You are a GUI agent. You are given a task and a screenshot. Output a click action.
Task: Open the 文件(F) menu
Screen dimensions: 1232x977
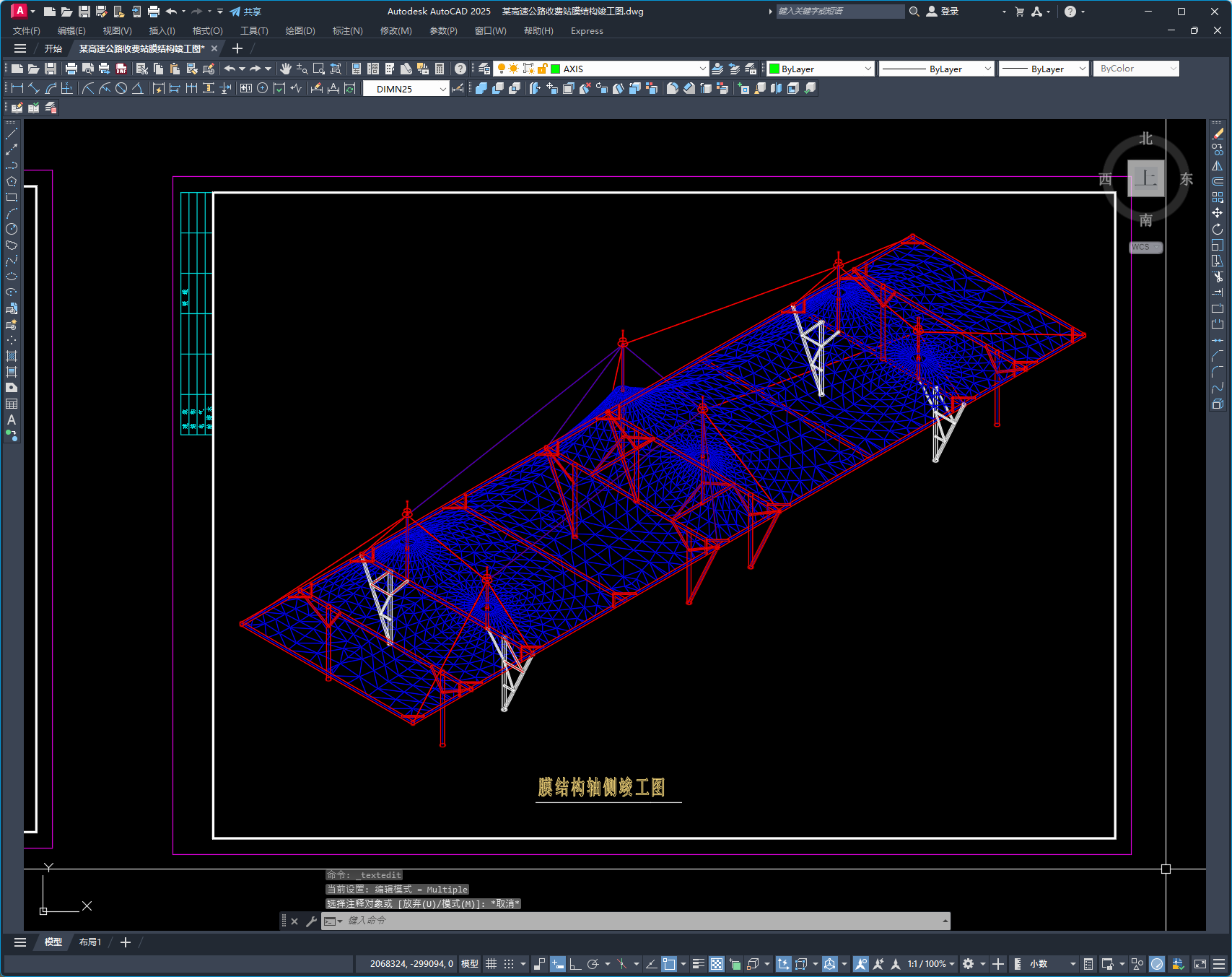click(27, 30)
